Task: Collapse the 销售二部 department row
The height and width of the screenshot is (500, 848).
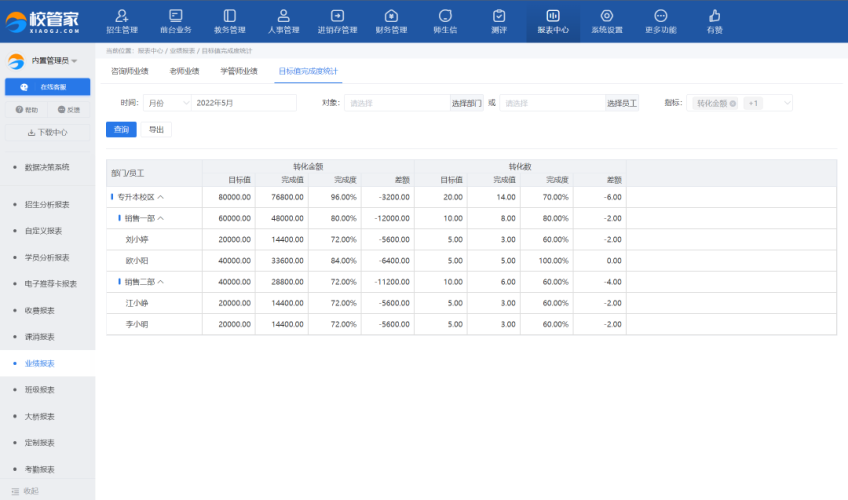Action: [160, 282]
